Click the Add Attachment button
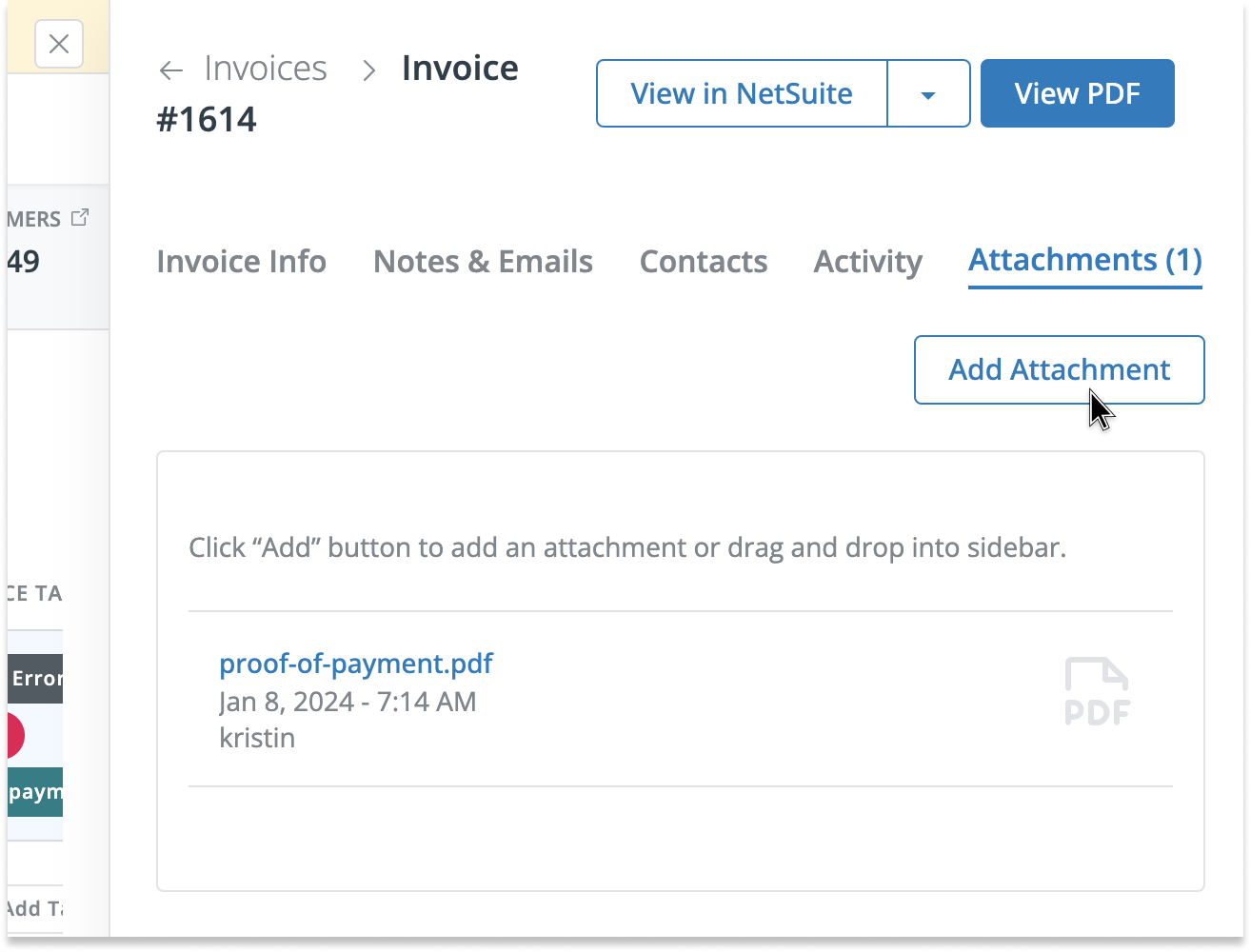Image resolution: width=1251 pixels, height=952 pixels. [x=1059, y=369]
